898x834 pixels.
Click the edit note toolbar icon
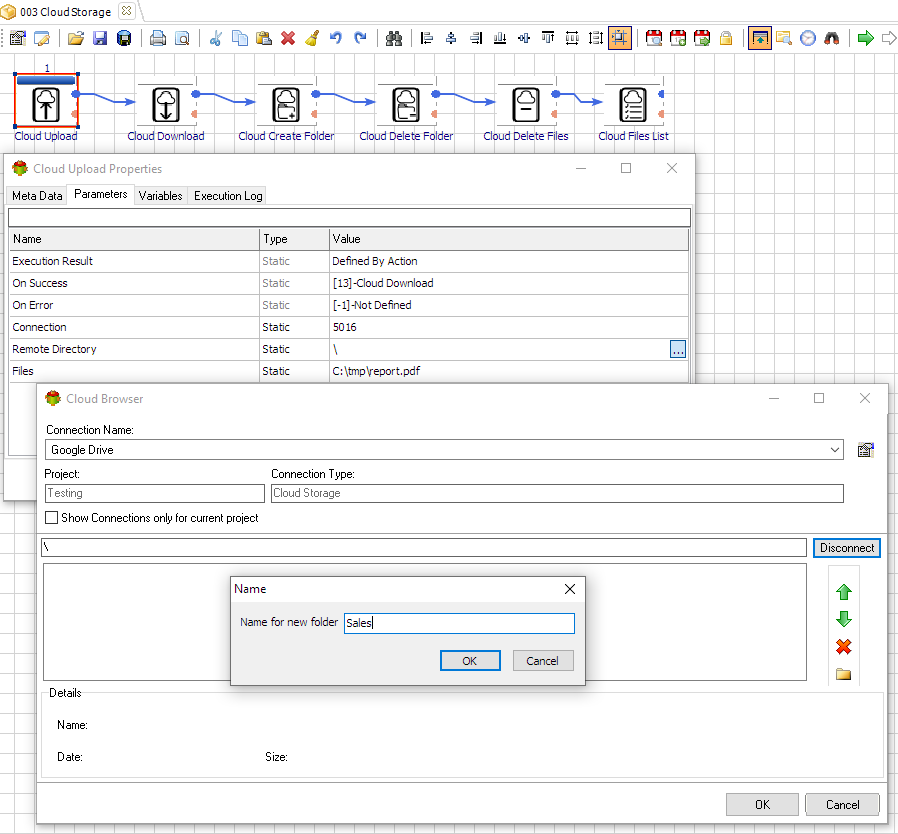[x=42, y=38]
